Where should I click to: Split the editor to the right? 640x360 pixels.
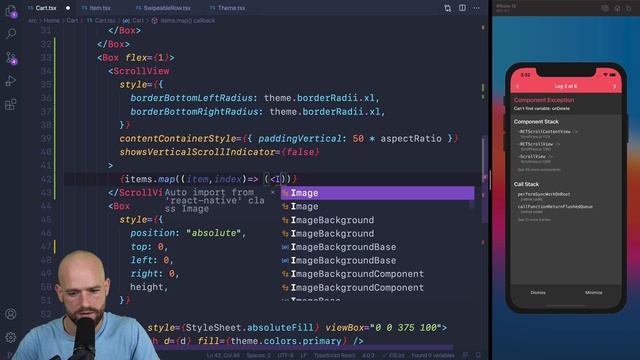tap(462, 8)
